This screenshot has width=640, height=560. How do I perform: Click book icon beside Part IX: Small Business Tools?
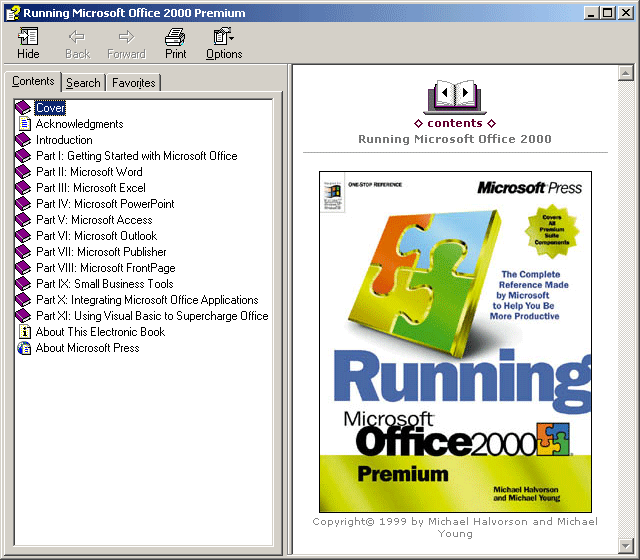tap(23, 284)
